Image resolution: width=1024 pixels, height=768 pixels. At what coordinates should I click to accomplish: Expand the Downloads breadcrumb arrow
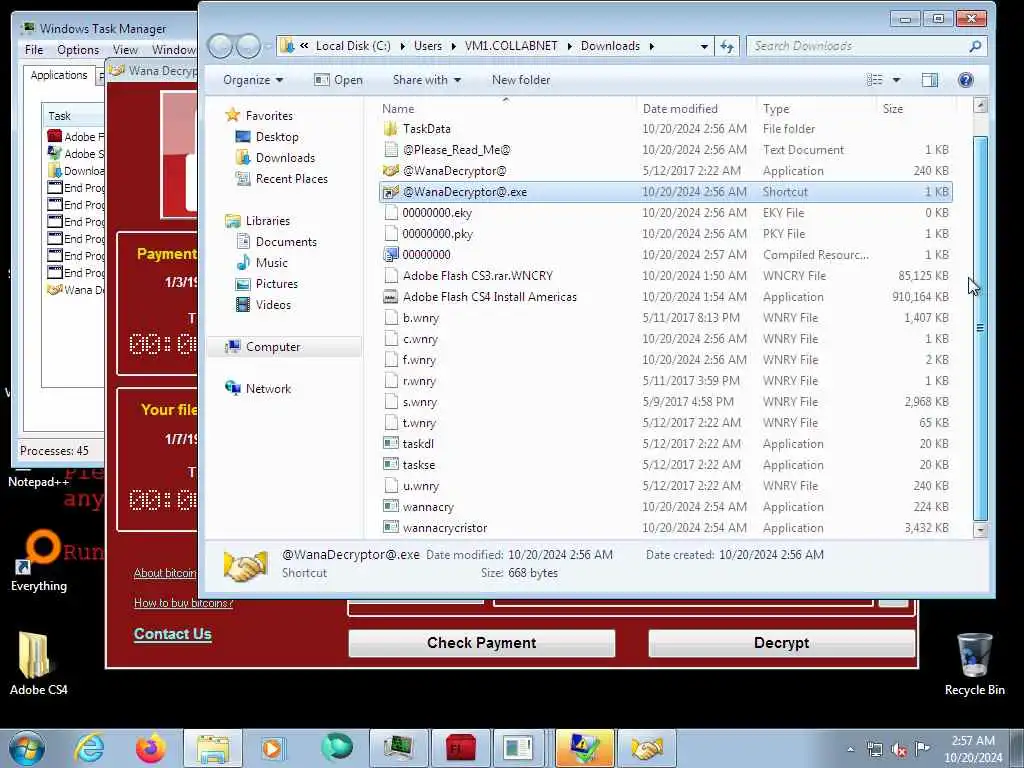point(652,46)
